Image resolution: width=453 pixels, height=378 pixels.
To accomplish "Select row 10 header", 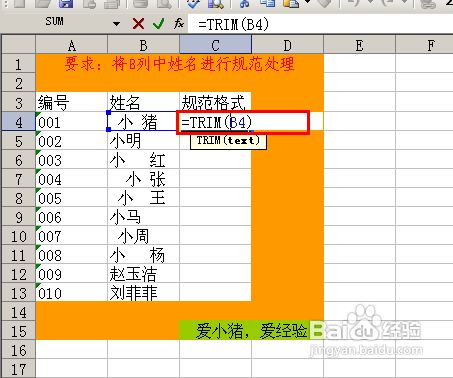I will (x=19, y=235).
